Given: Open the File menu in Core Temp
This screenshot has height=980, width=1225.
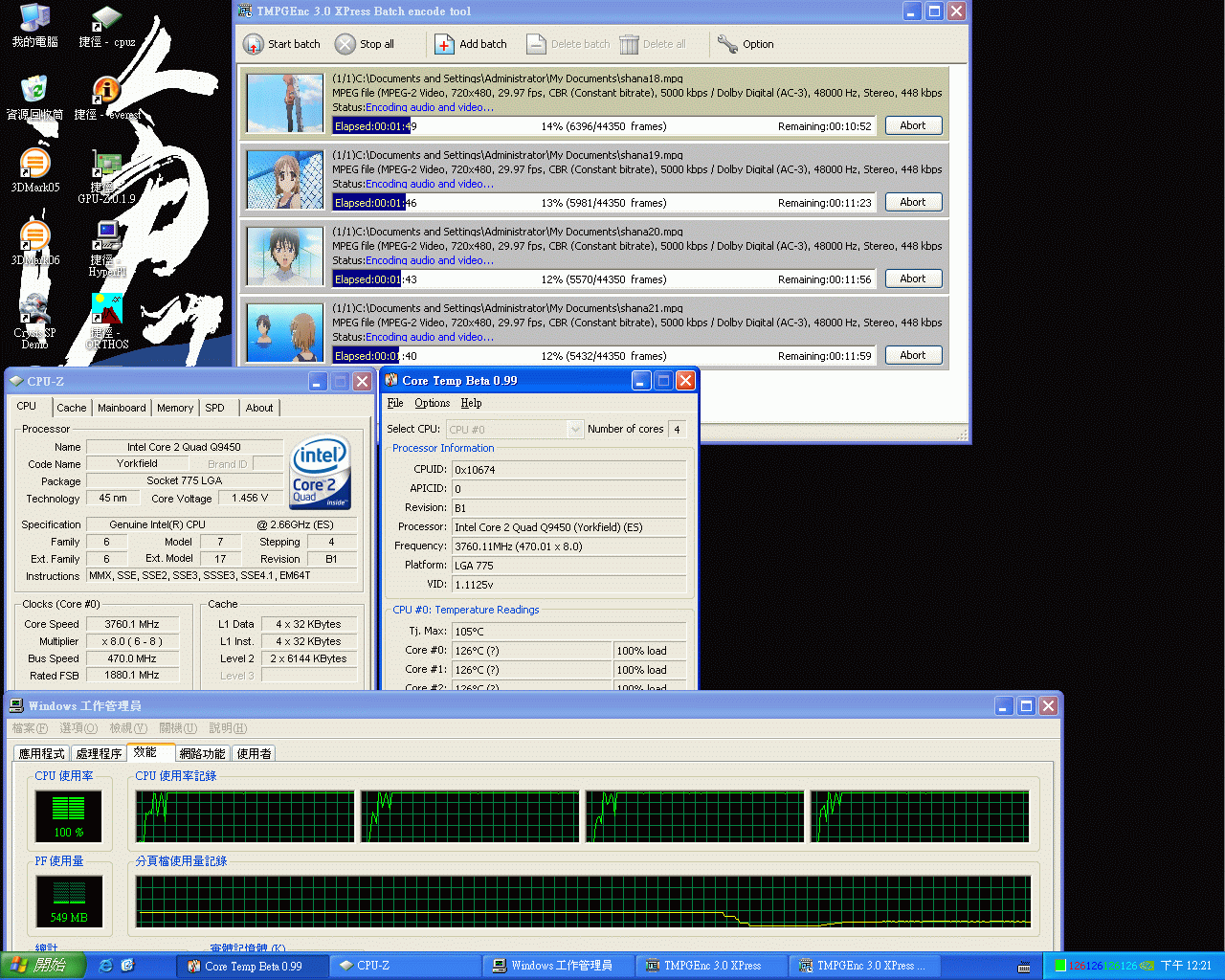Looking at the screenshot, I should [395, 403].
